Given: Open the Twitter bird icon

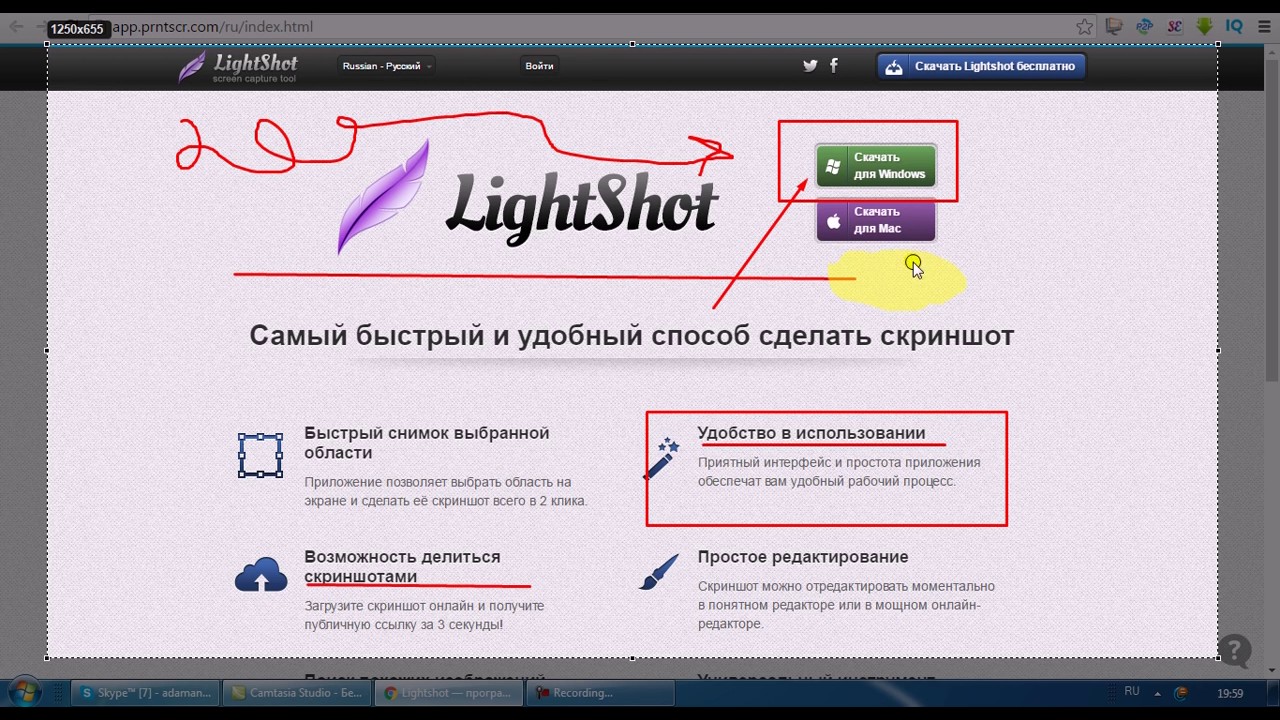Looking at the screenshot, I should tap(810, 66).
